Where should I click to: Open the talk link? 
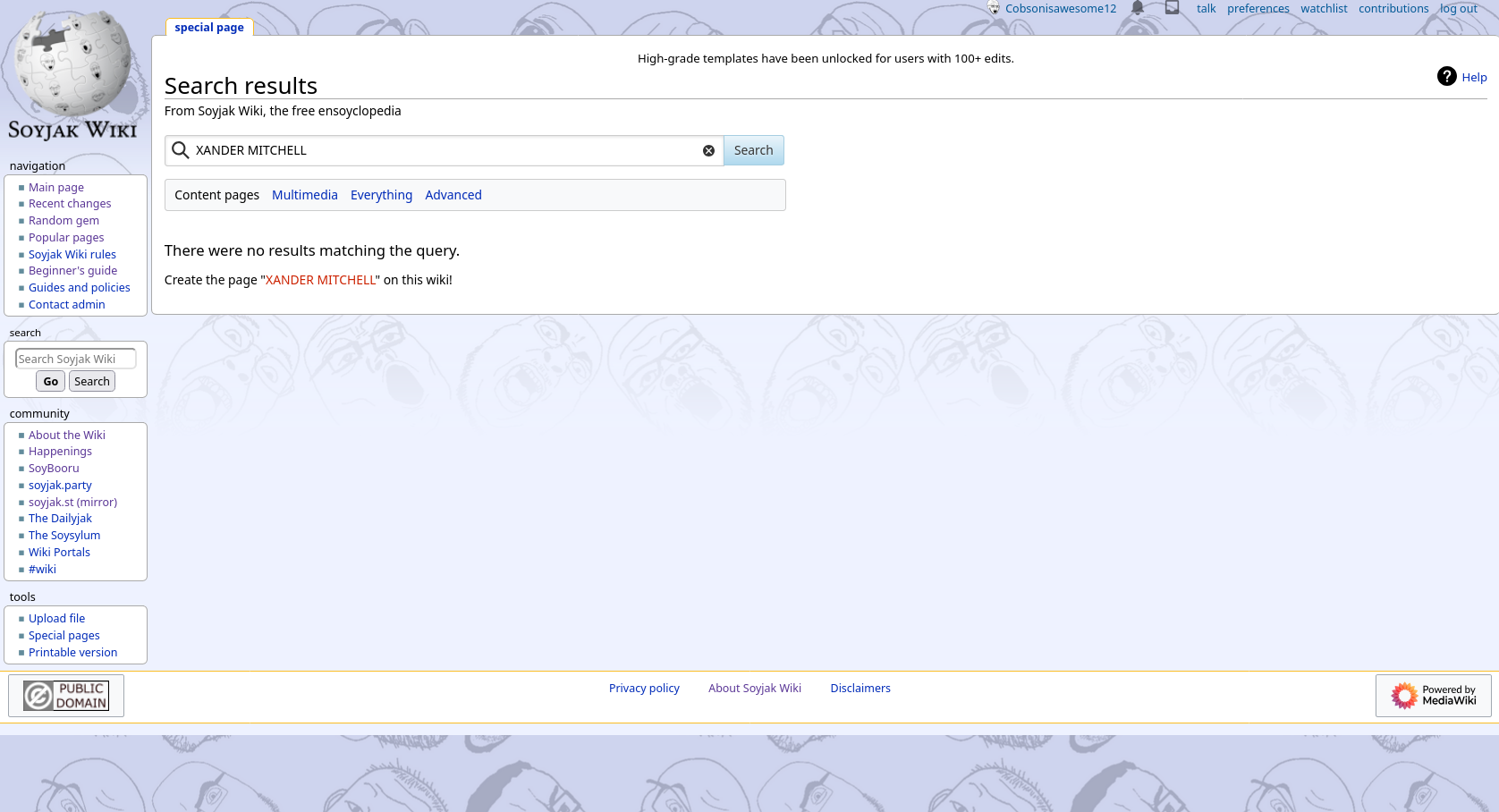(x=1207, y=9)
